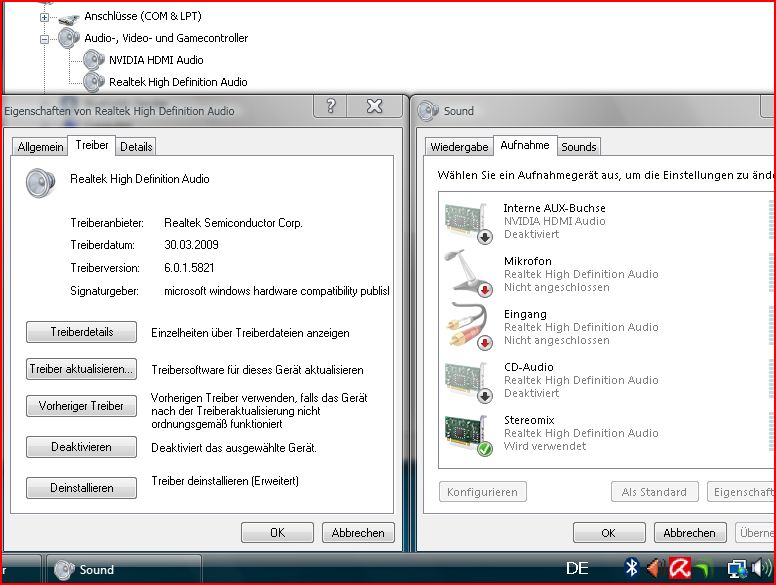Collapse the Audio-, Video- und Gamecontroller node
Viewport: 776px width, 585px height.
(45, 39)
